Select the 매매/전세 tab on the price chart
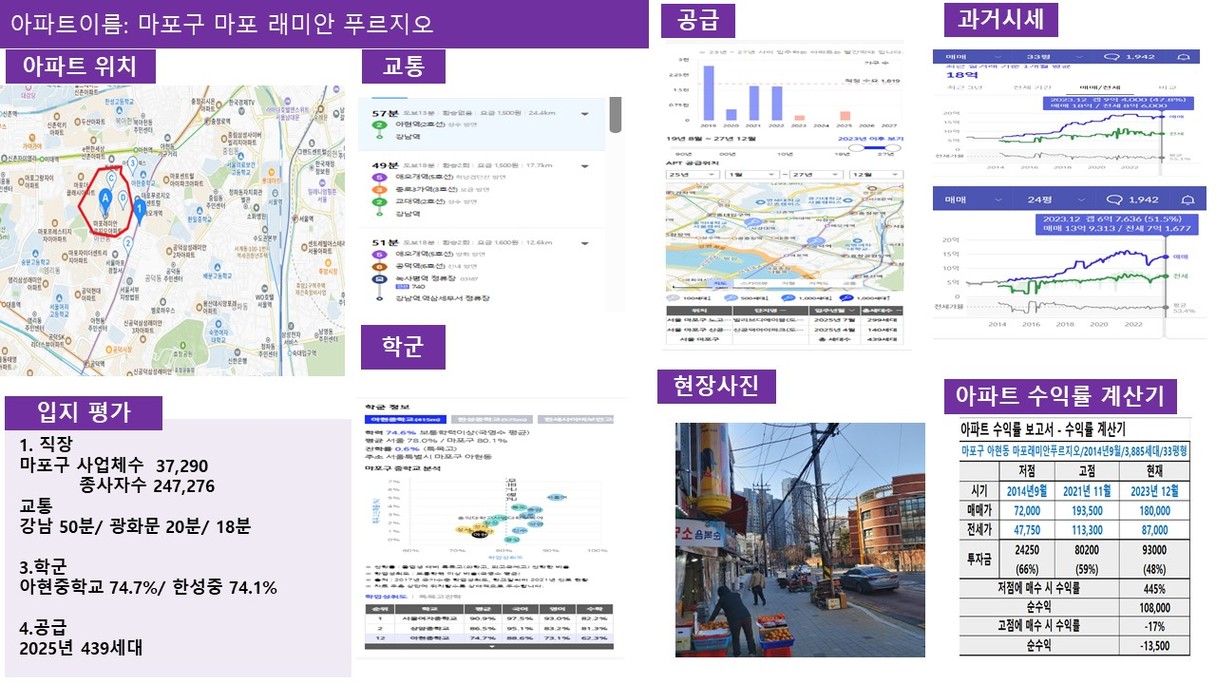This screenshot has width=1216, height=684. 1100,88
